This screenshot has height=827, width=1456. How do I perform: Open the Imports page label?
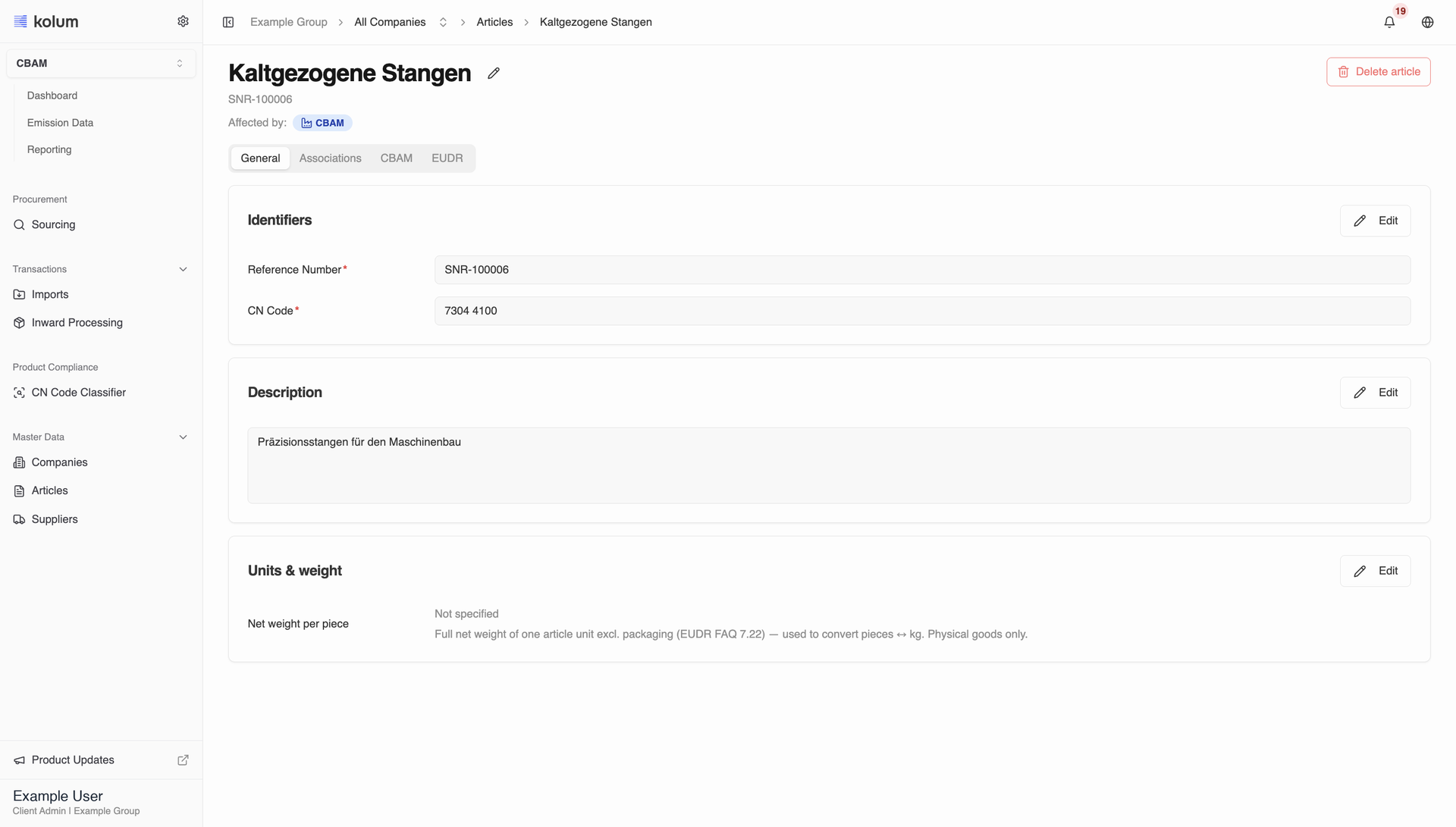[x=50, y=295]
